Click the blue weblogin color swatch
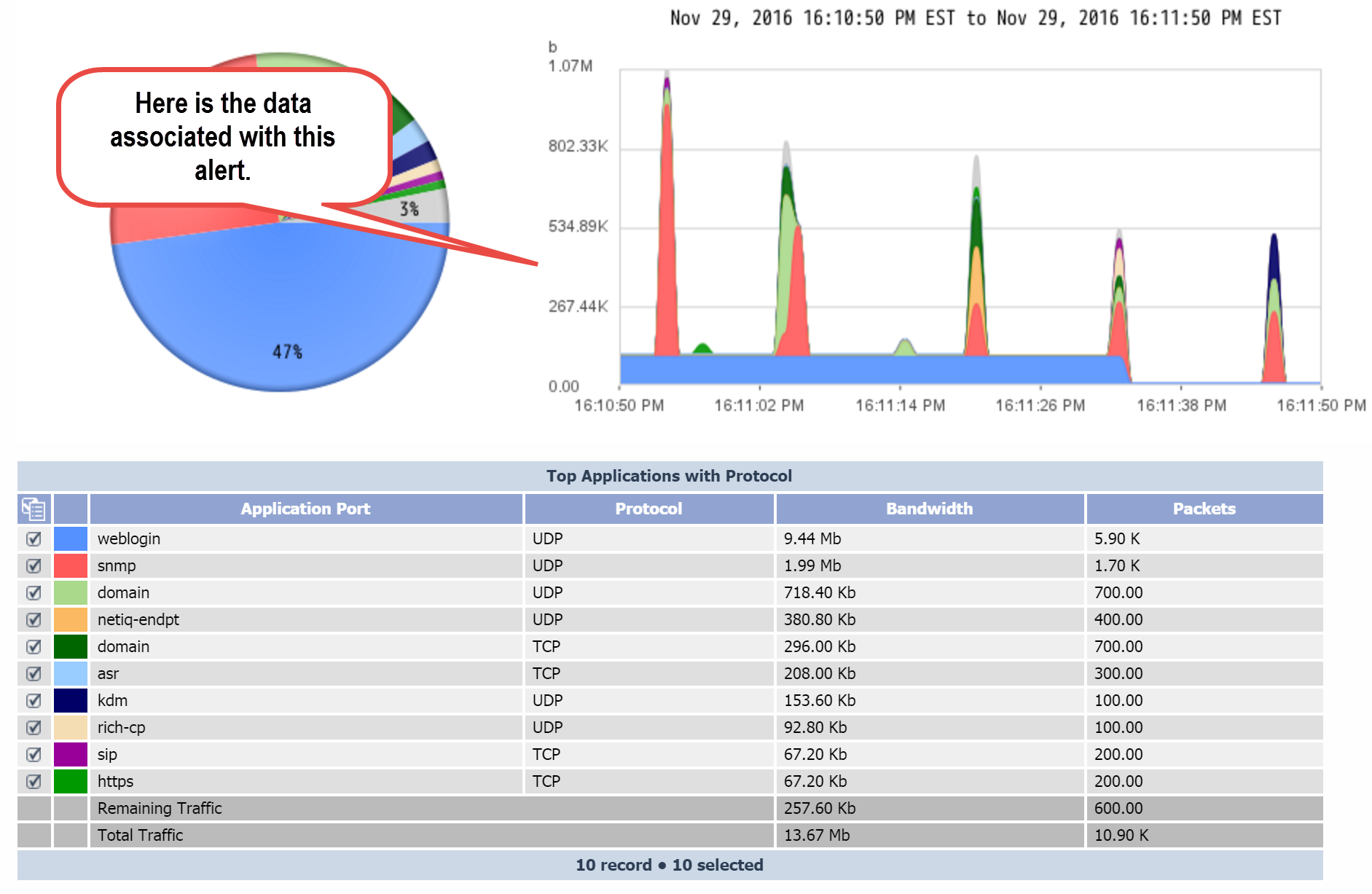Image resolution: width=1372 pixels, height=894 pixels. (71, 538)
